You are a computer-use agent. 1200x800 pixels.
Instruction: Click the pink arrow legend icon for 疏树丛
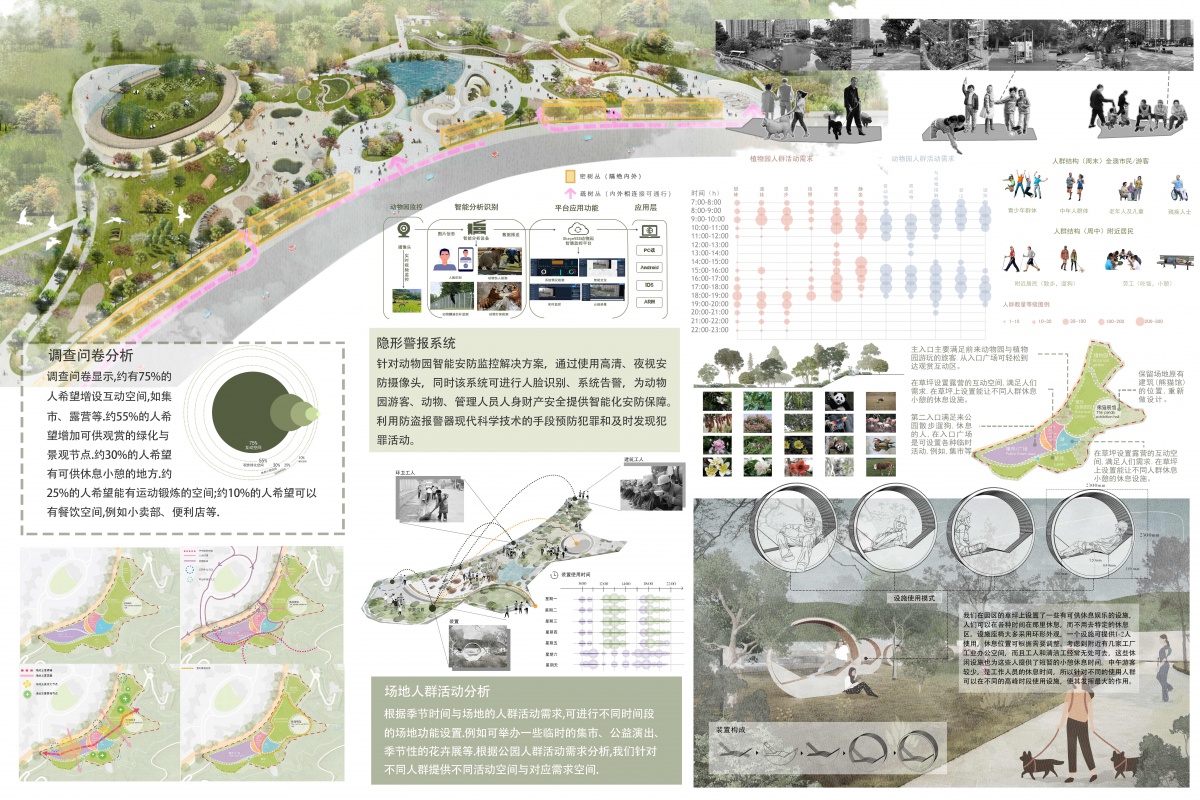pos(570,193)
